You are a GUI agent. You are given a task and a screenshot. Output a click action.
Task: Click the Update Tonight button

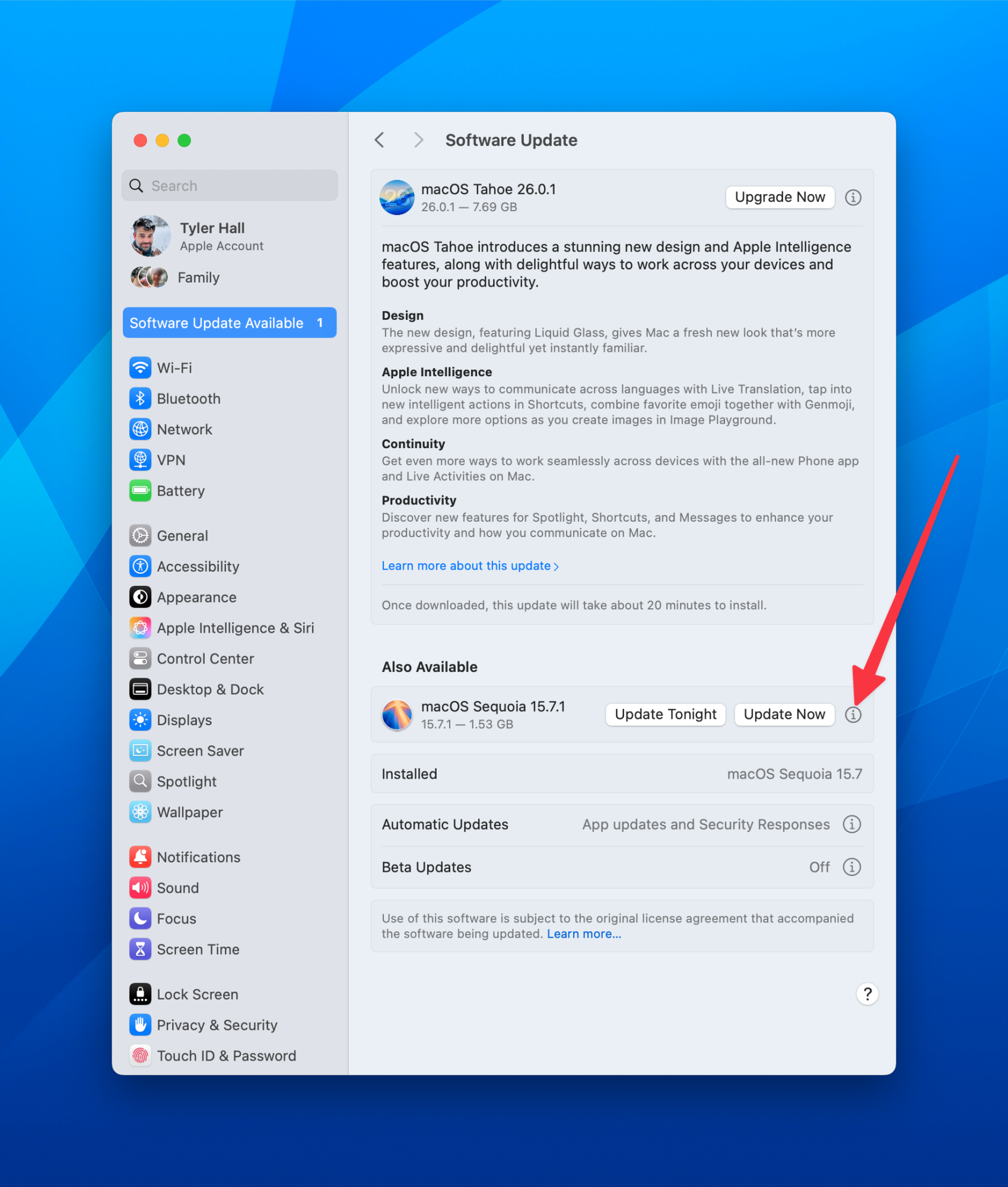point(665,715)
